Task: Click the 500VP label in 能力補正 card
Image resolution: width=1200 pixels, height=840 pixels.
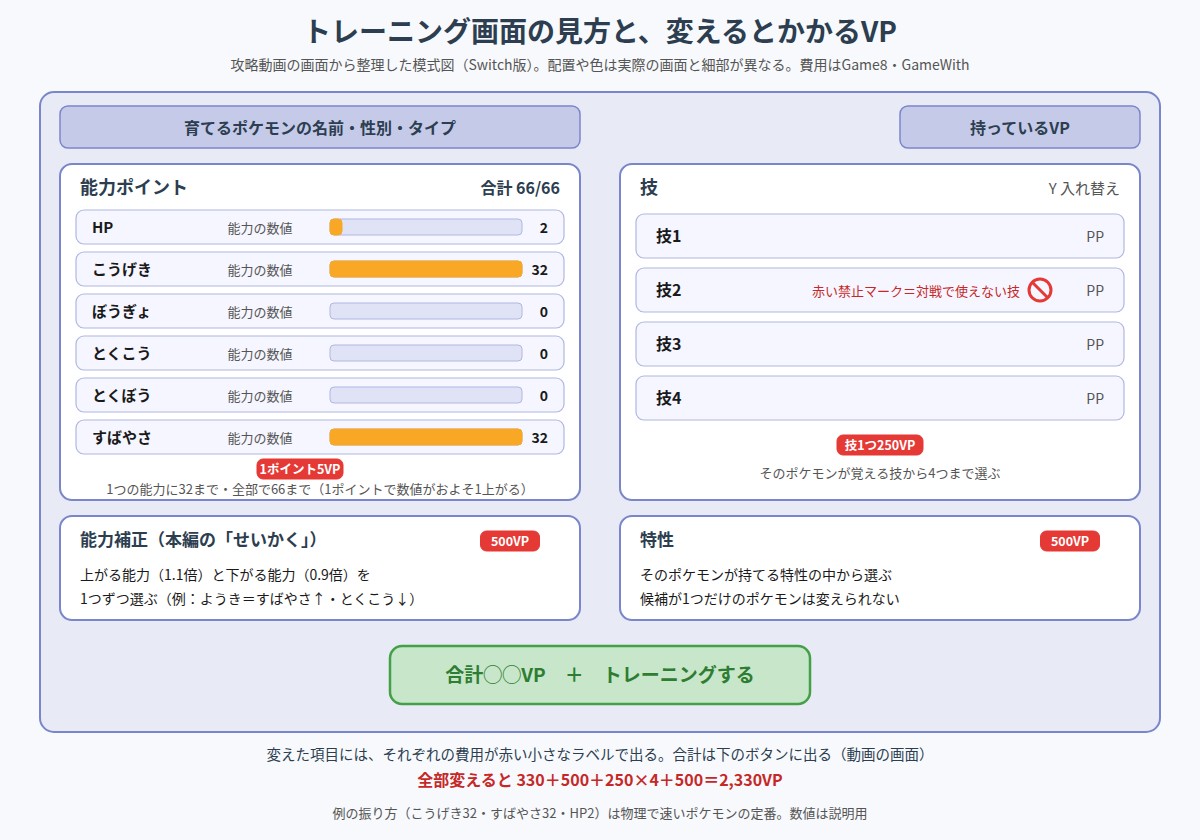Action: tap(510, 541)
